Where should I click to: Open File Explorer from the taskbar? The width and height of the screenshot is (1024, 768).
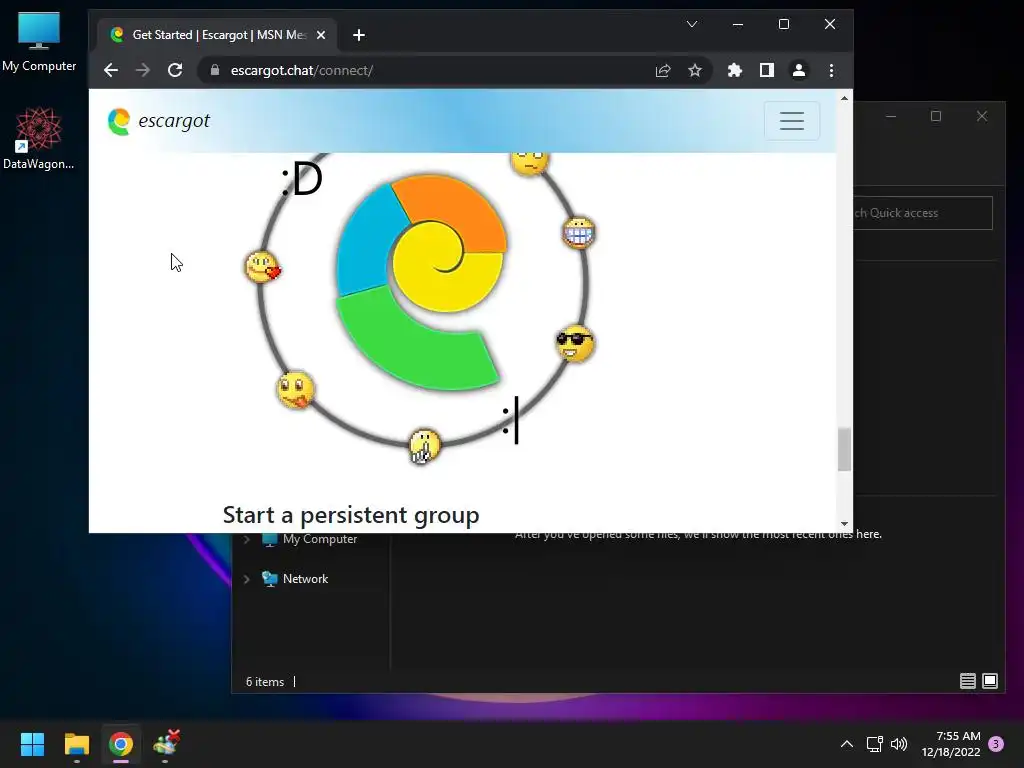pos(76,744)
